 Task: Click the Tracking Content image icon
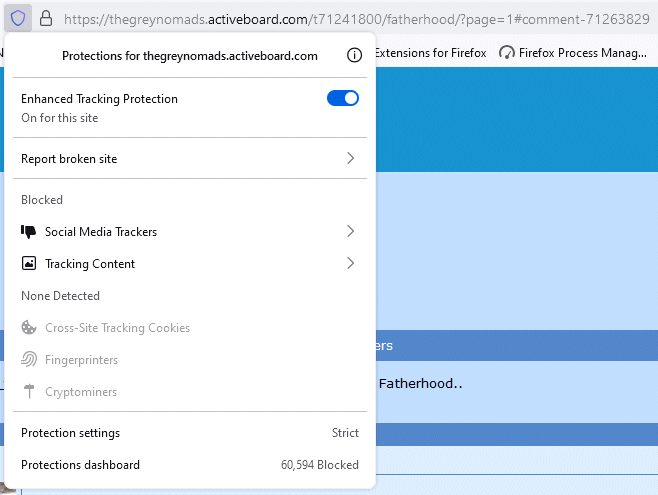click(28, 264)
